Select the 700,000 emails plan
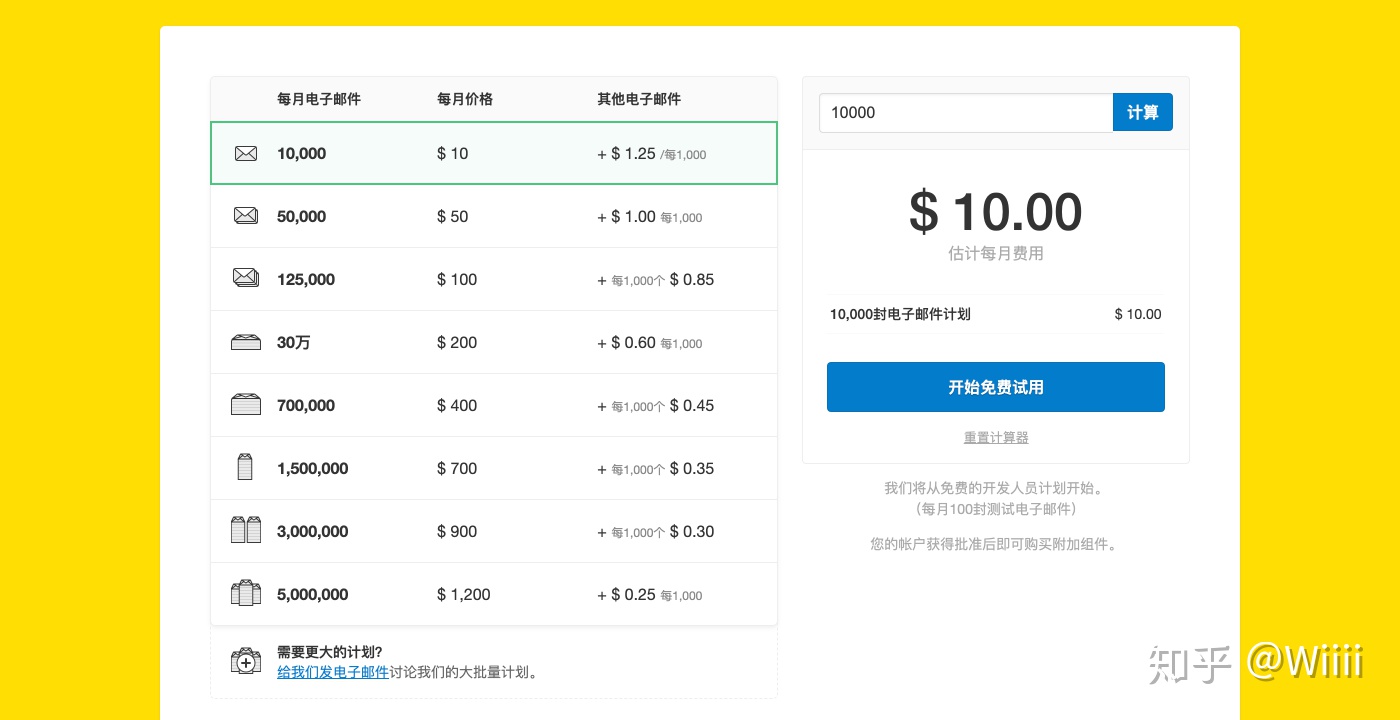This screenshot has height=720, width=1400. click(494, 405)
